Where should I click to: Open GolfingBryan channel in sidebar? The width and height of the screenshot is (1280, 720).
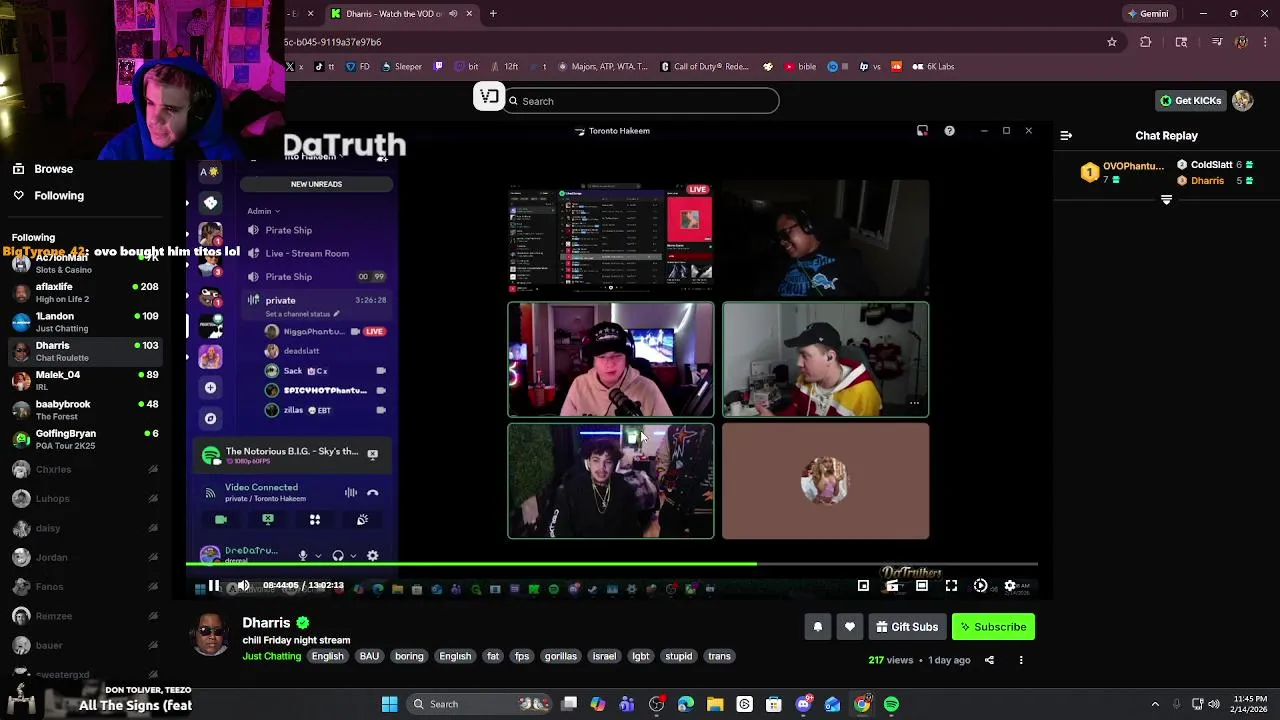pyautogui.click(x=85, y=439)
